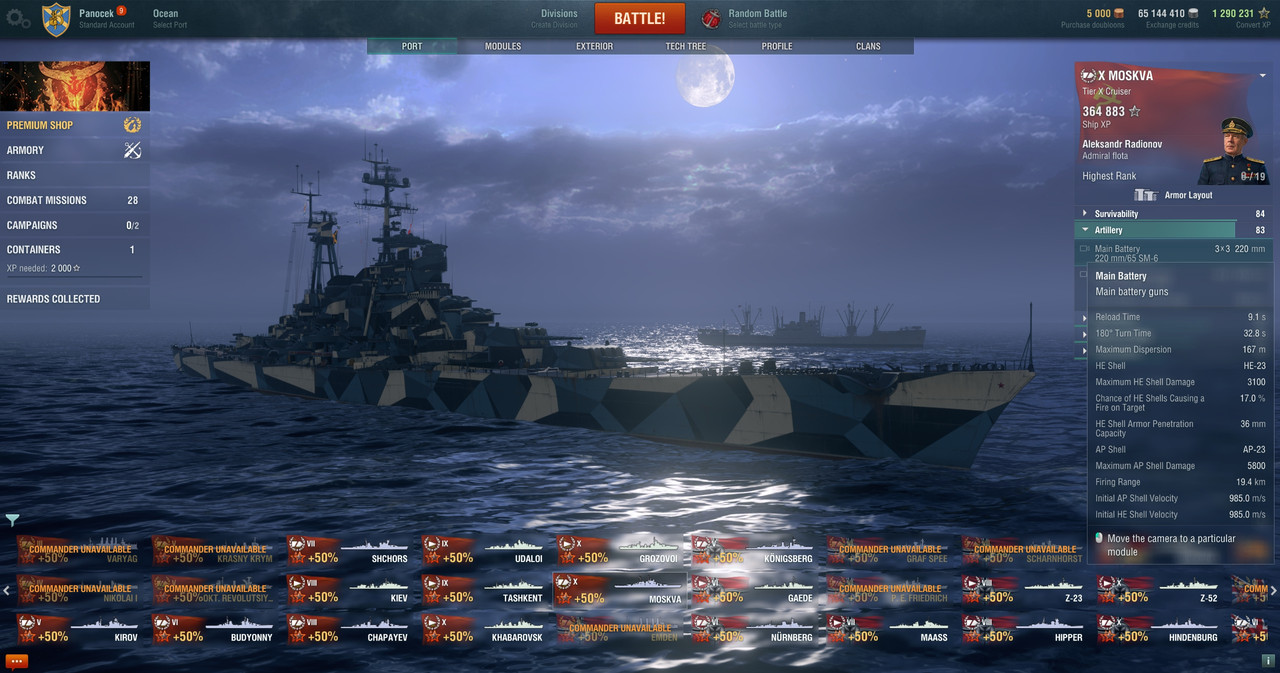This screenshot has width=1280, height=673.
Task: Click the clan emblem shield icon
Action: [x=56, y=20]
